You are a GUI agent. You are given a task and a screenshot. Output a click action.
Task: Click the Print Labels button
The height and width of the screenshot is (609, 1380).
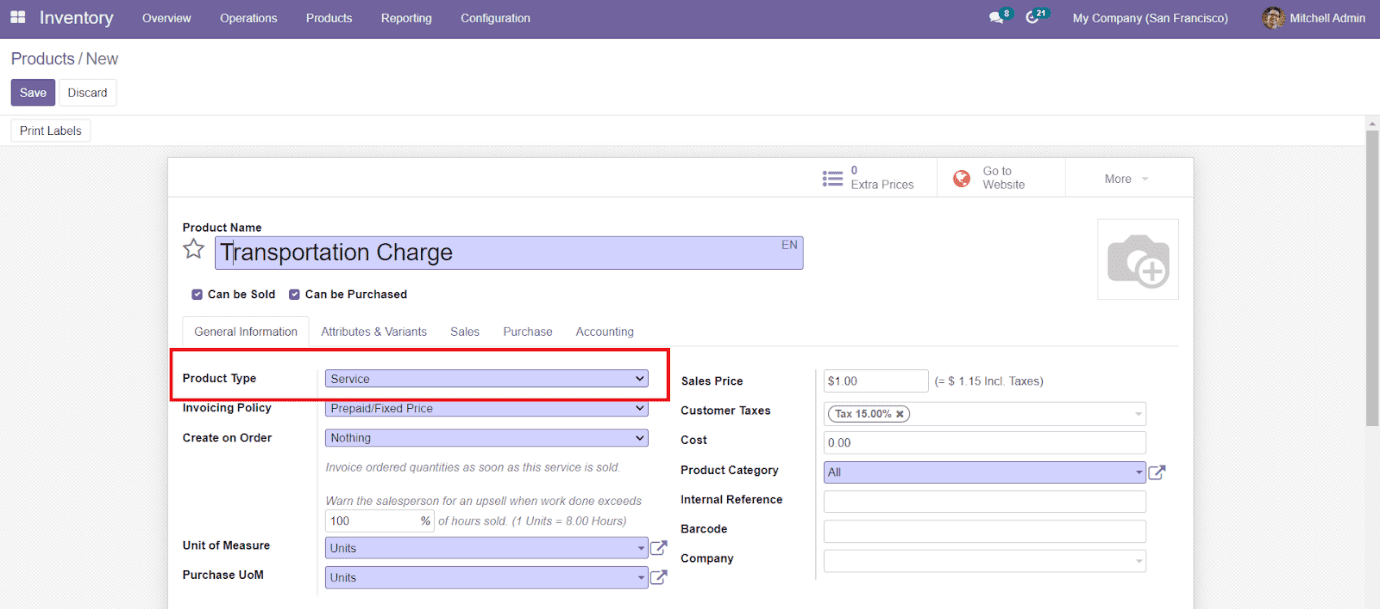(x=50, y=130)
